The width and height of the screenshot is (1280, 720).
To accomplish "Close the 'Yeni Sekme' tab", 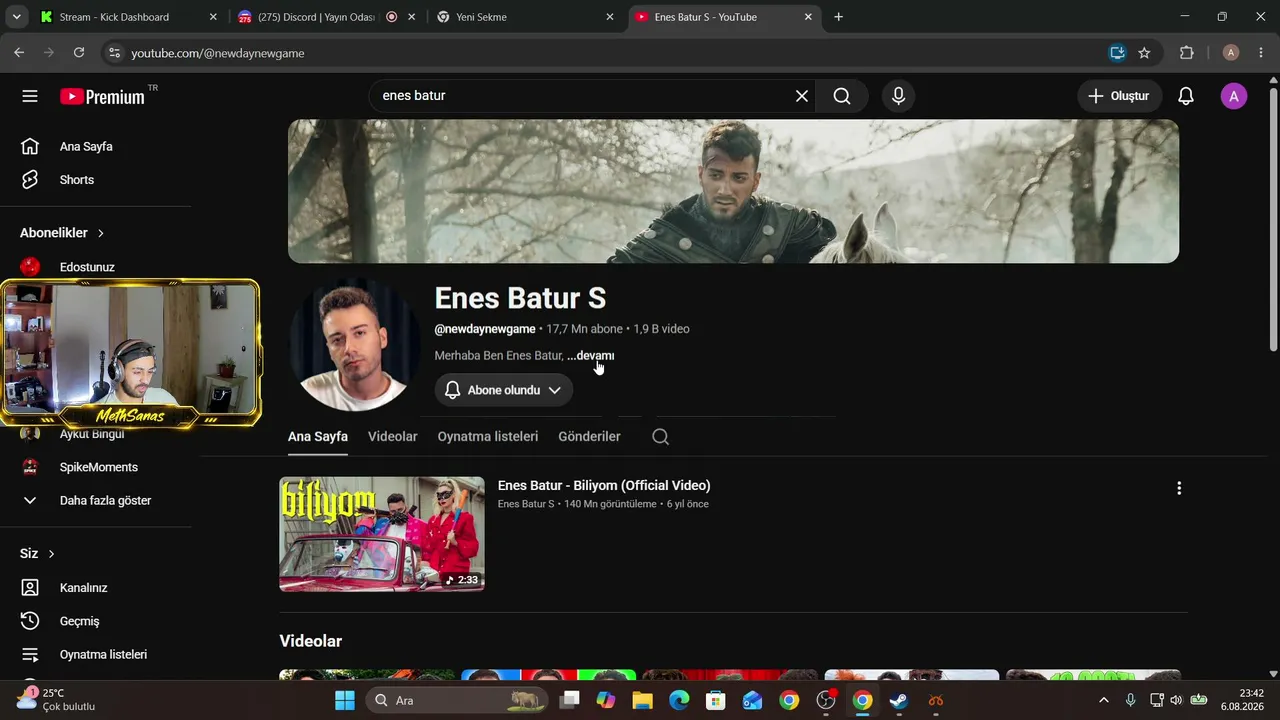I will click(610, 17).
